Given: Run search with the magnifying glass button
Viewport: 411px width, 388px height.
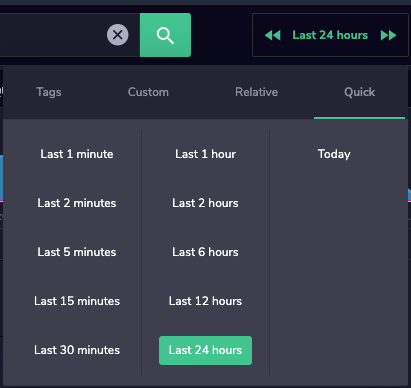Looking at the screenshot, I should (x=165, y=35).
